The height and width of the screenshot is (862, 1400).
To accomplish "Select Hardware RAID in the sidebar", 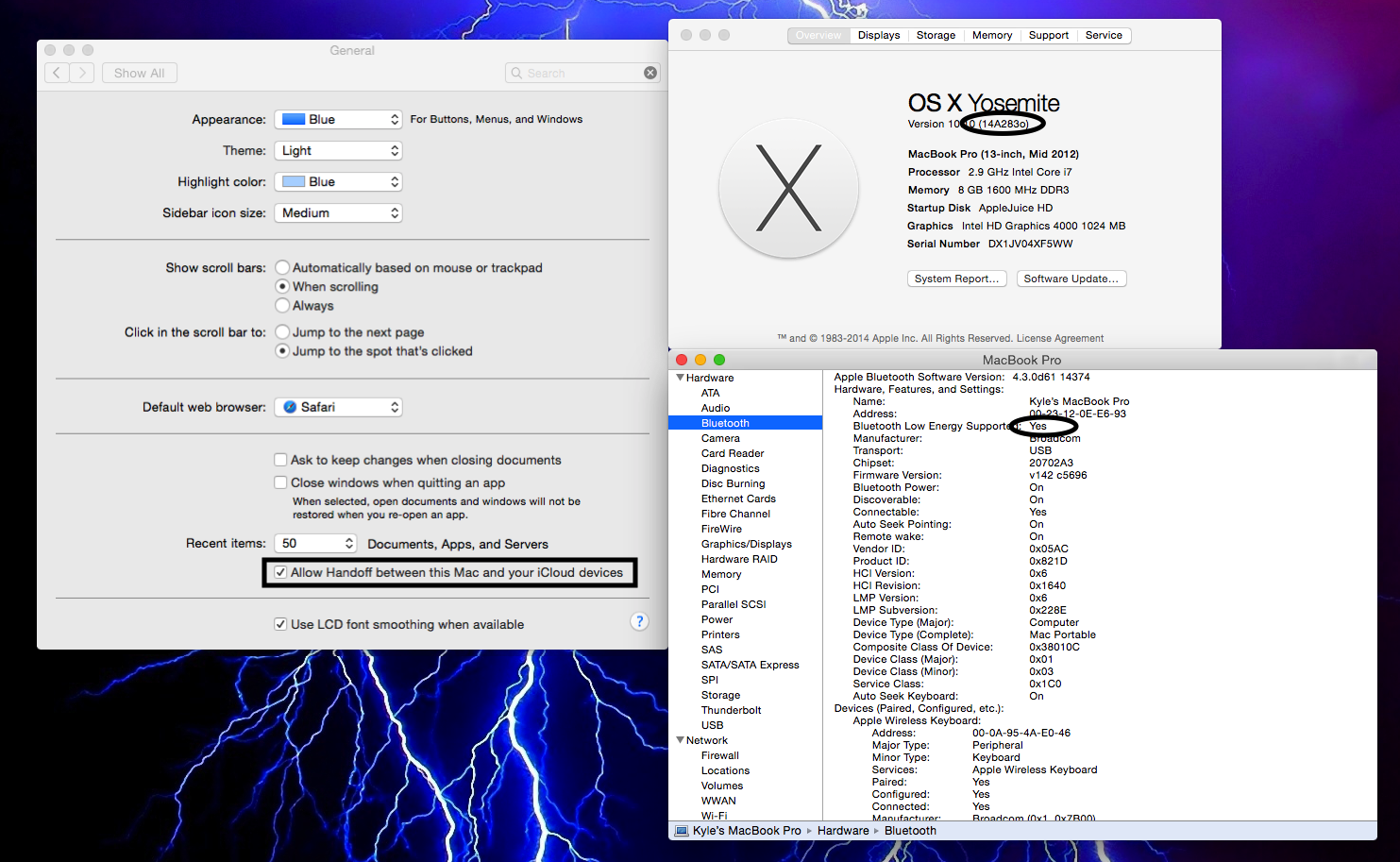I will click(x=739, y=559).
